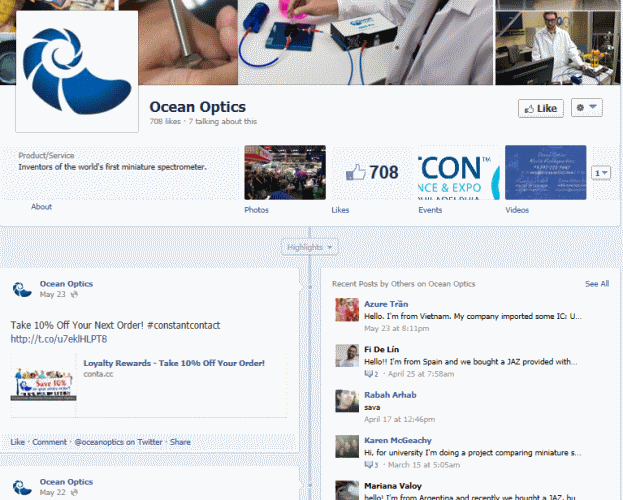Go to the Videos label link
Viewport: 623px width, 500px height.
(x=517, y=210)
